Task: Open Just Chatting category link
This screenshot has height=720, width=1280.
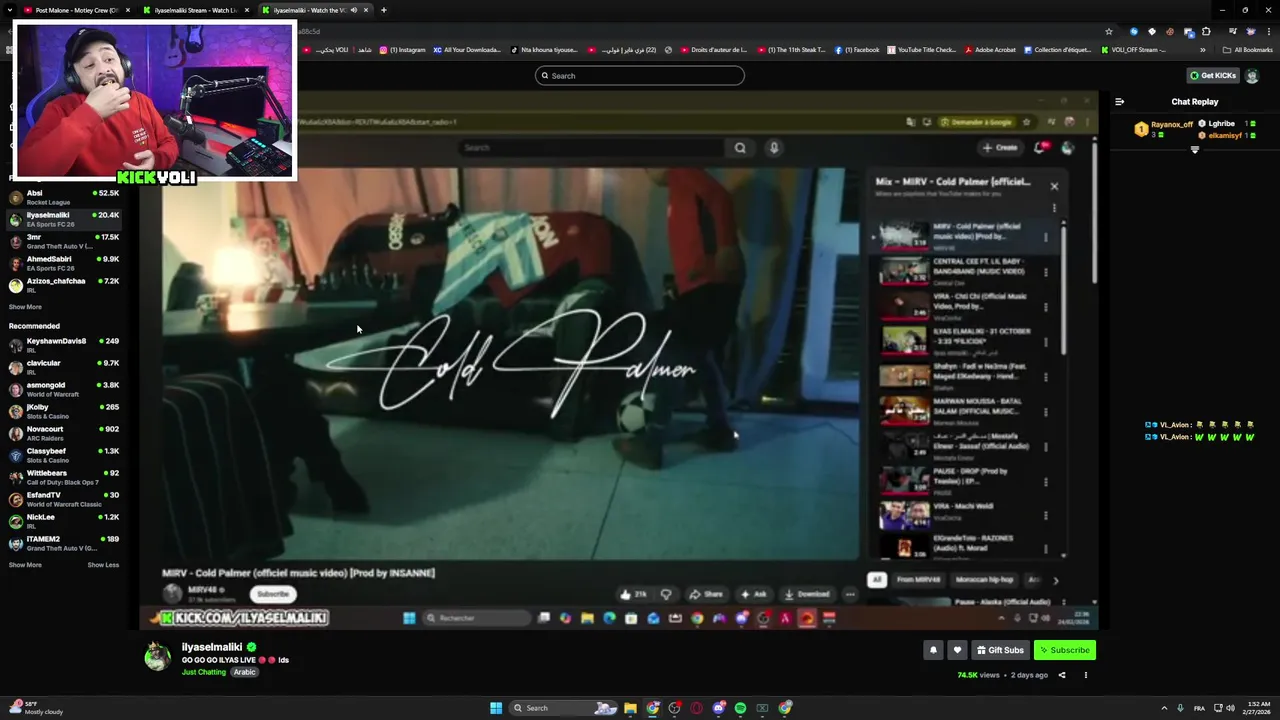Action: click(204, 672)
